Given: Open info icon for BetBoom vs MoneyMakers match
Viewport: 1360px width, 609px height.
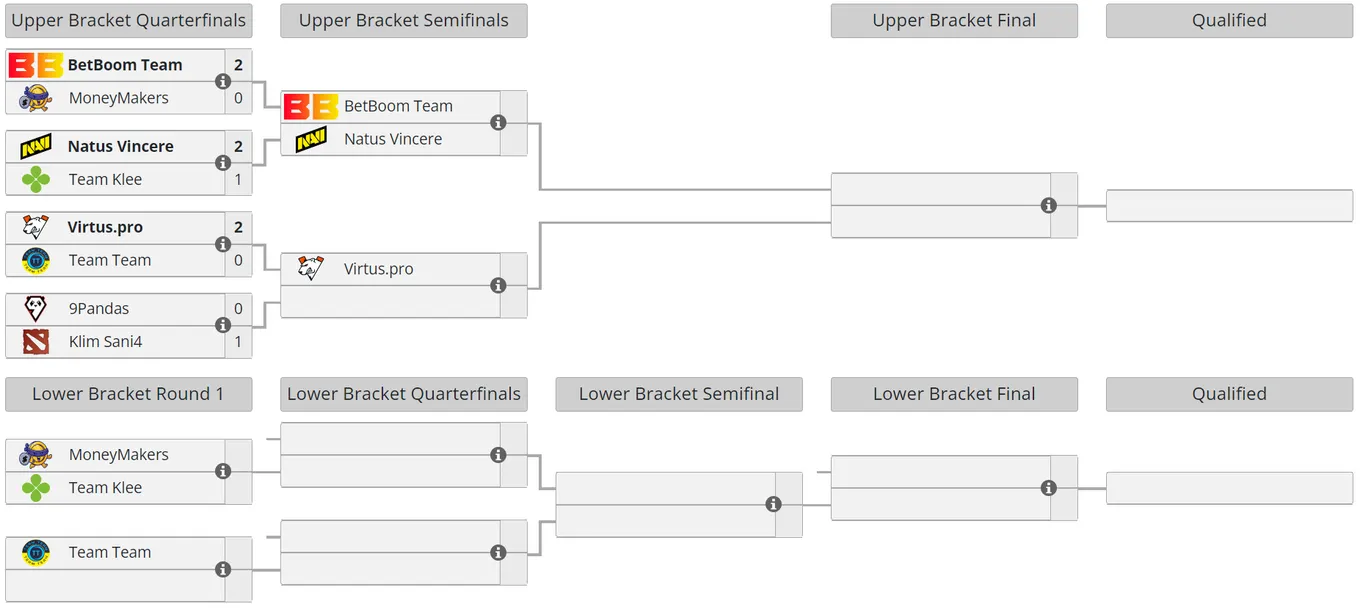Looking at the screenshot, I should (x=223, y=81).
